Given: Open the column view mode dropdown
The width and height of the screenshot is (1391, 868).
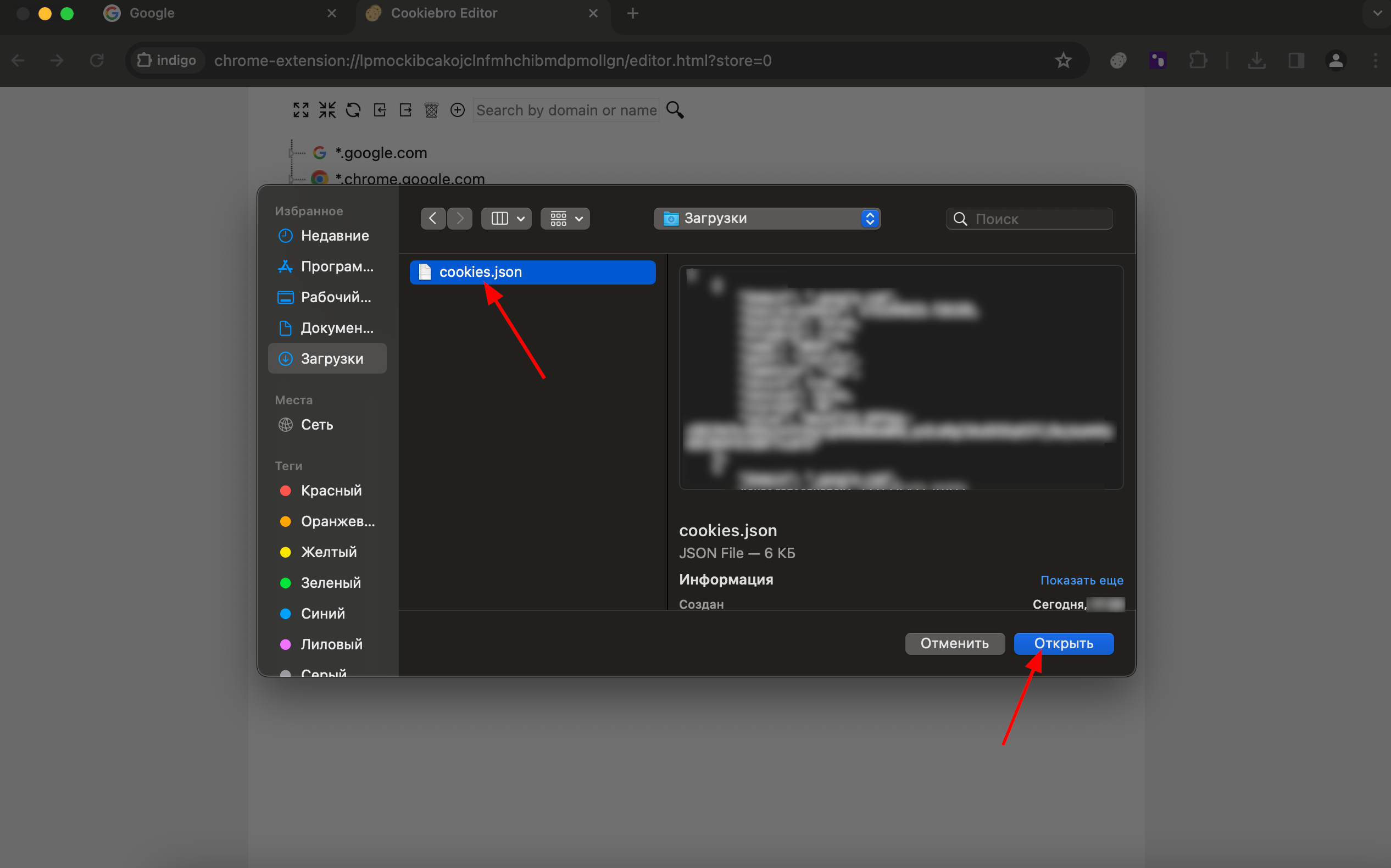Looking at the screenshot, I should [507, 218].
